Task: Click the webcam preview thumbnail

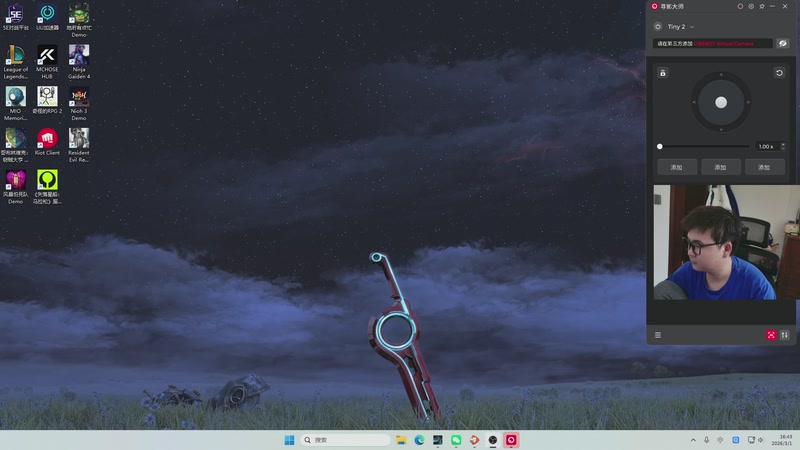Action: click(726, 242)
